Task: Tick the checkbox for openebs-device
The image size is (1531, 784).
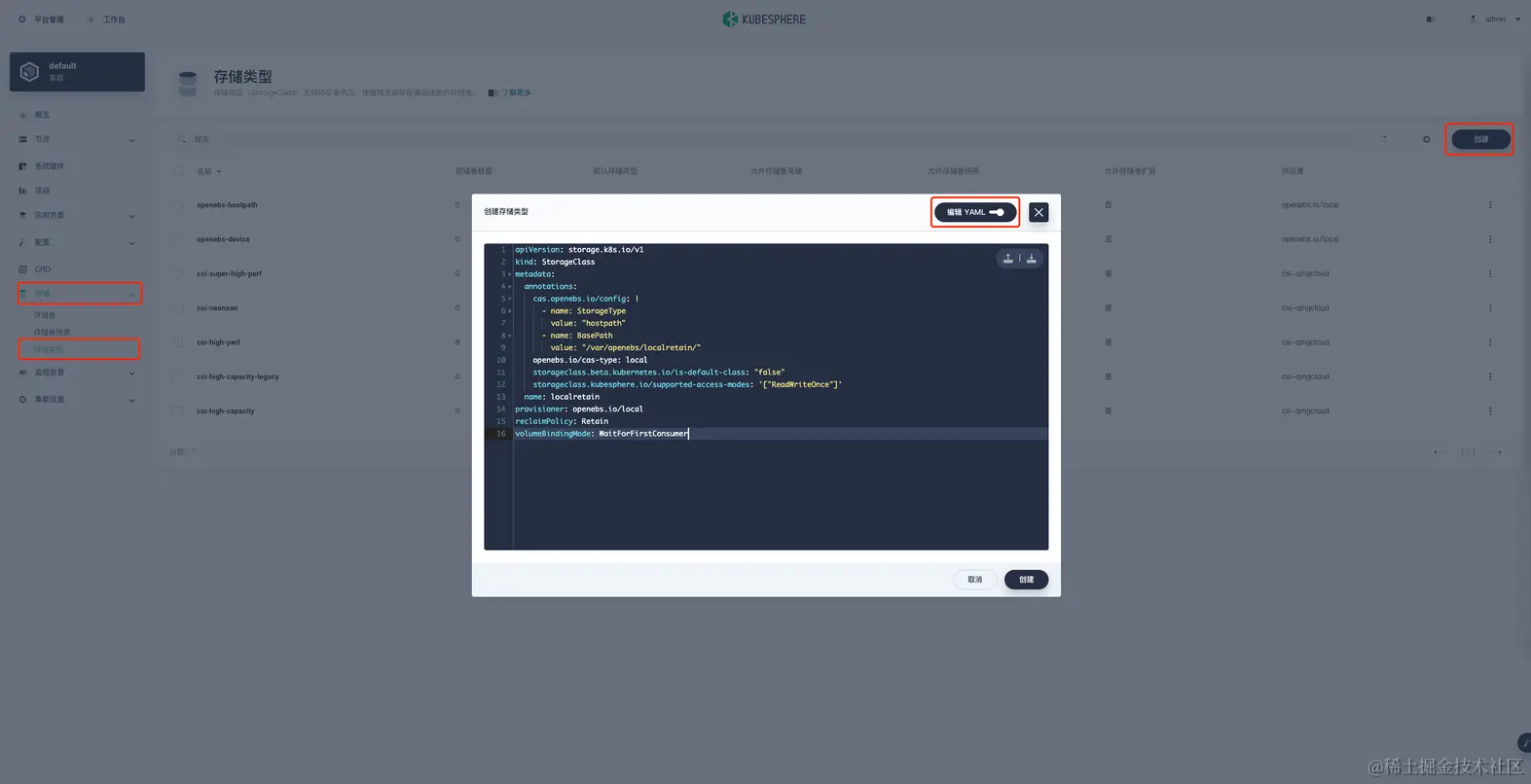Action: pos(177,239)
